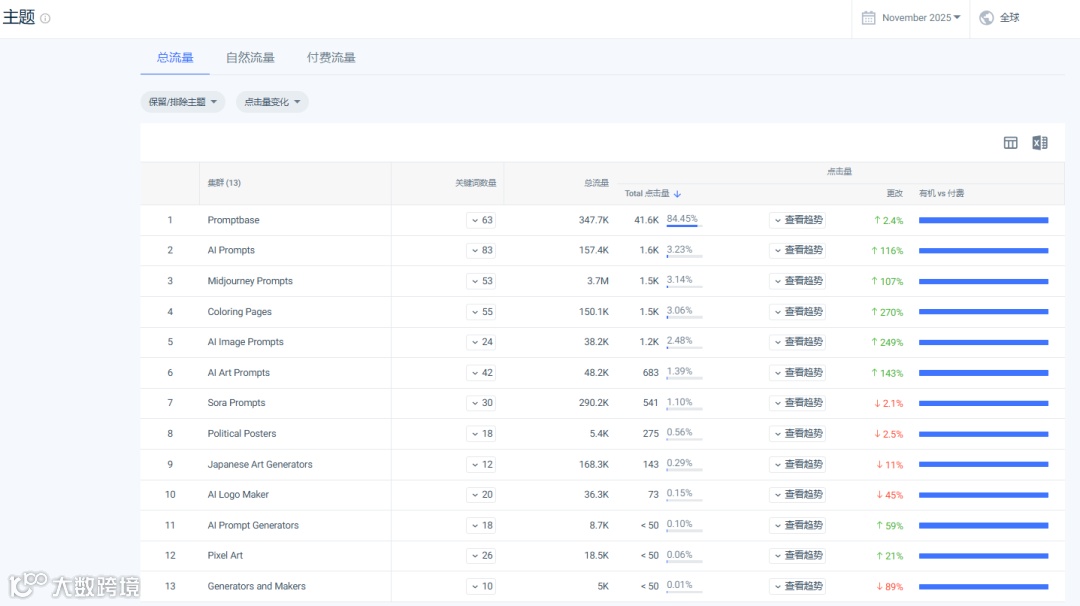Click 查看趋势 for Midjourney Prompts row
The width and height of the screenshot is (1080, 606).
click(x=798, y=281)
